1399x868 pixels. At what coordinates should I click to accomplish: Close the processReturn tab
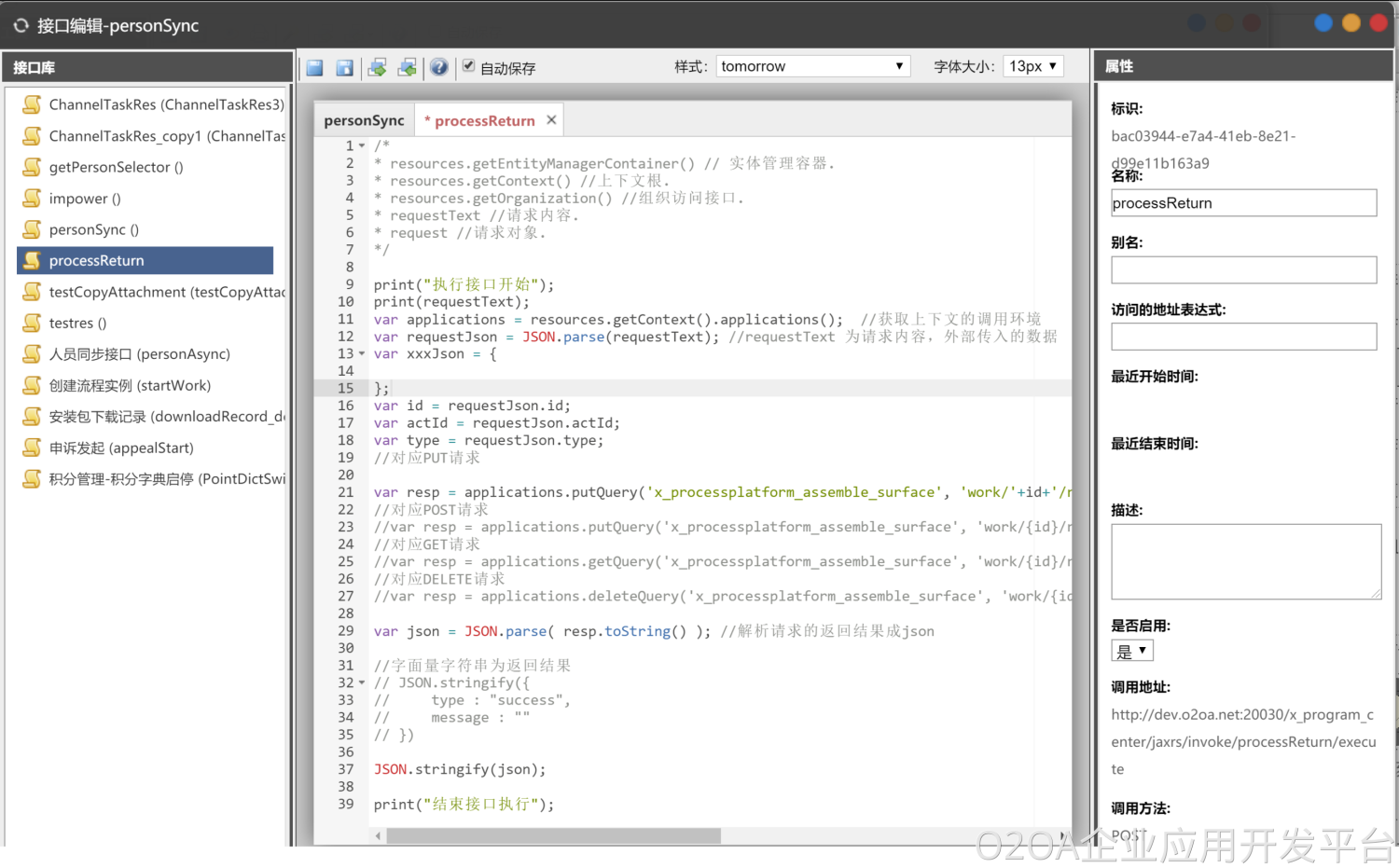tap(551, 120)
